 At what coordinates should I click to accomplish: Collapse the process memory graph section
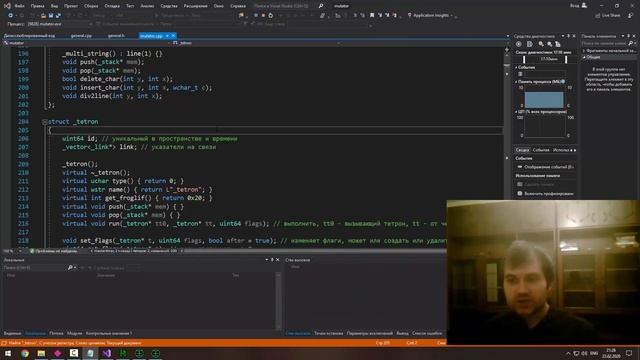pyautogui.click(x=516, y=82)
